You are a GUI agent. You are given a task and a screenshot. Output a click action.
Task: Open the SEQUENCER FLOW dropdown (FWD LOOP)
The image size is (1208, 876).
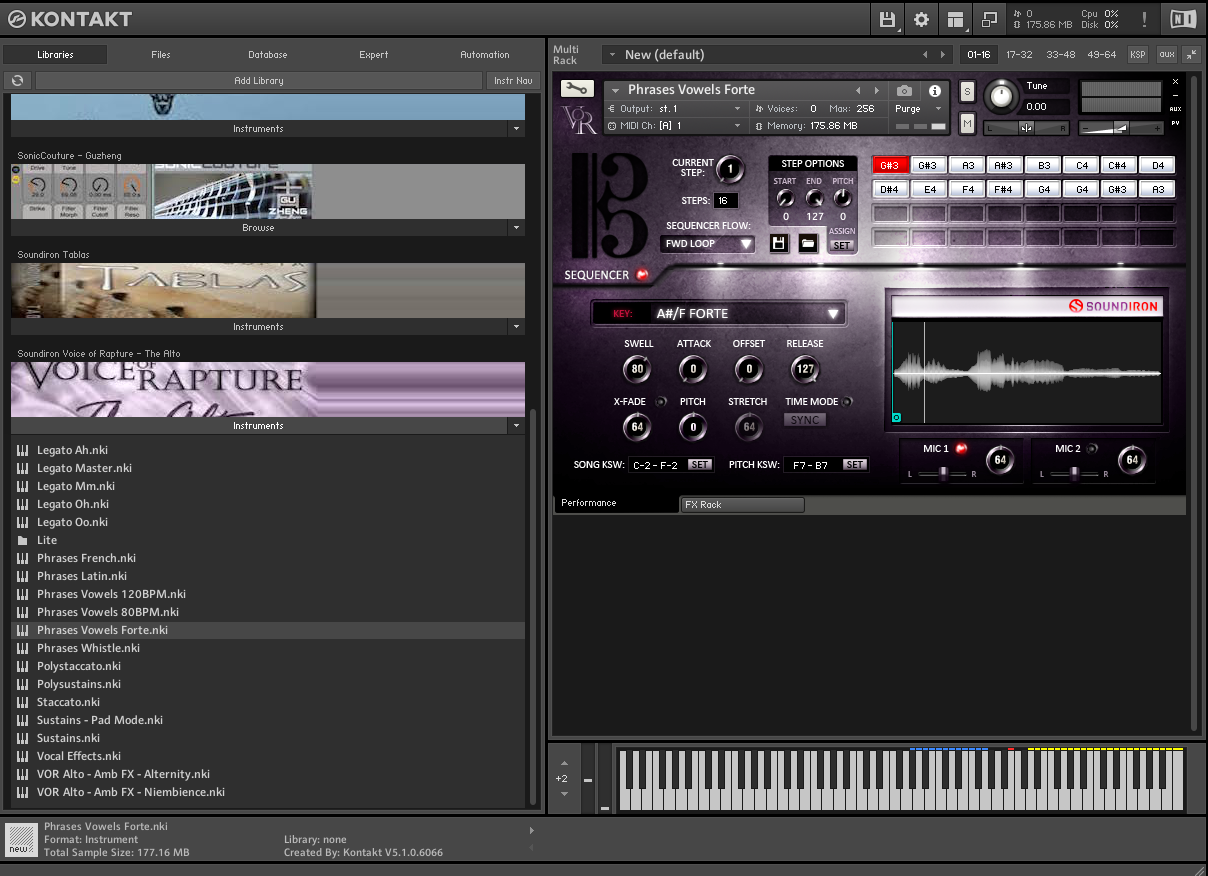[708, 243]
